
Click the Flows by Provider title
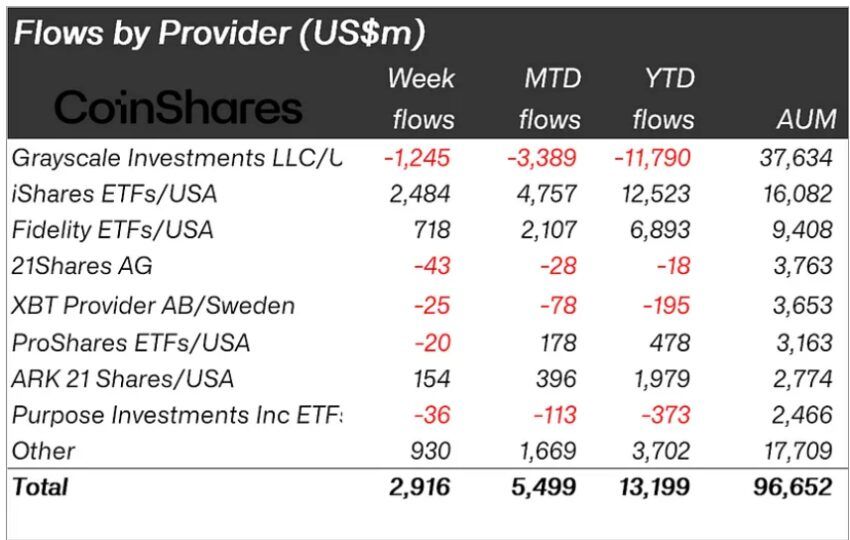click(x=218, y=33)
